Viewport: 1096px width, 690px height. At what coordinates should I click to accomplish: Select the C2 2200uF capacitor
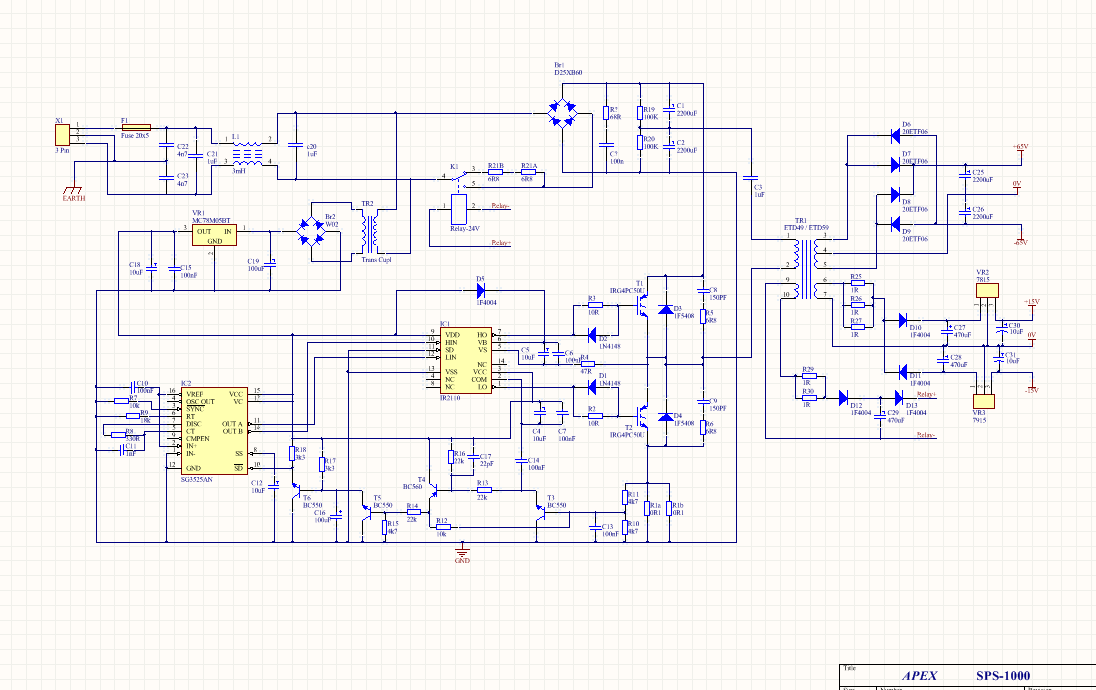click(670, 146)
